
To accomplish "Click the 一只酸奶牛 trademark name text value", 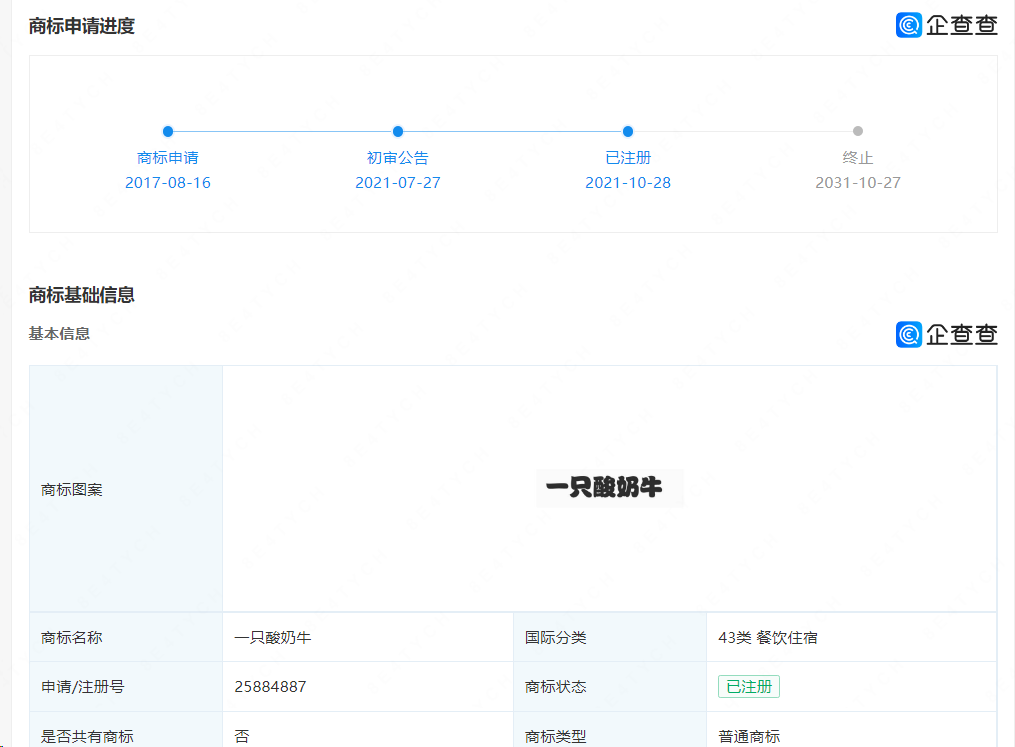I will pyautogui.click(x=272, y=637).
